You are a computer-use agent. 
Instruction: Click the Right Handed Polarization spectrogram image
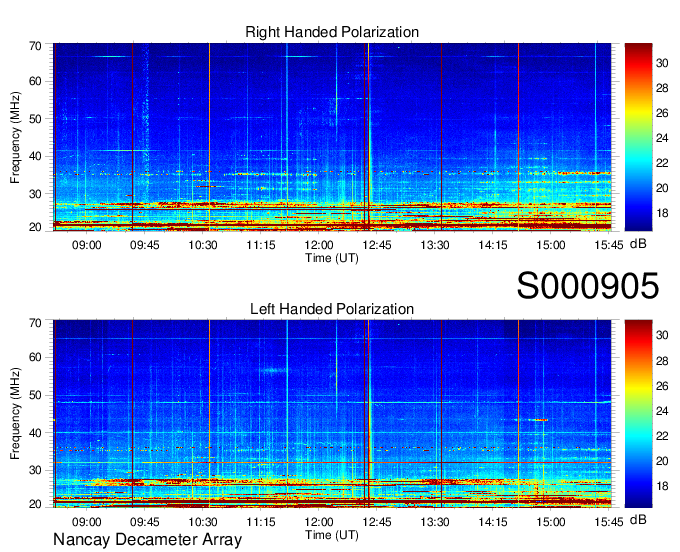pos(332,137)
